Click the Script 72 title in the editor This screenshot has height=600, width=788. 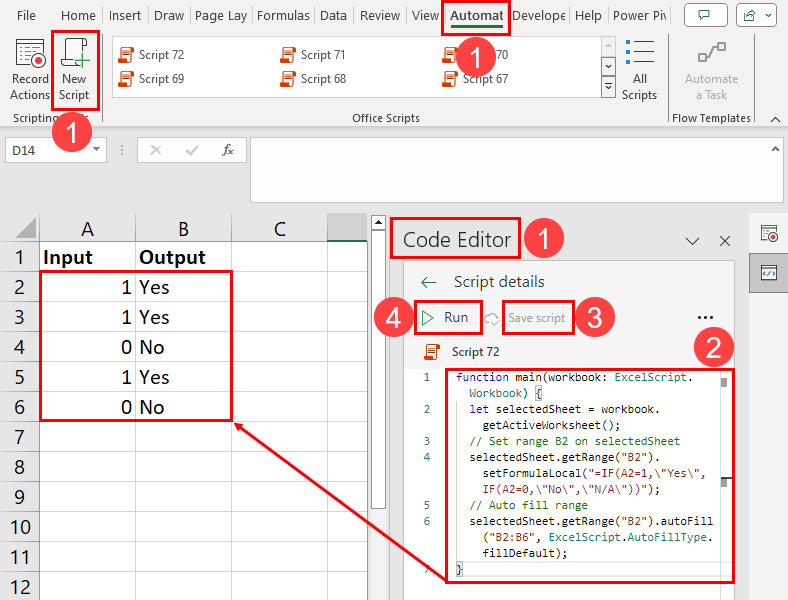475,352
